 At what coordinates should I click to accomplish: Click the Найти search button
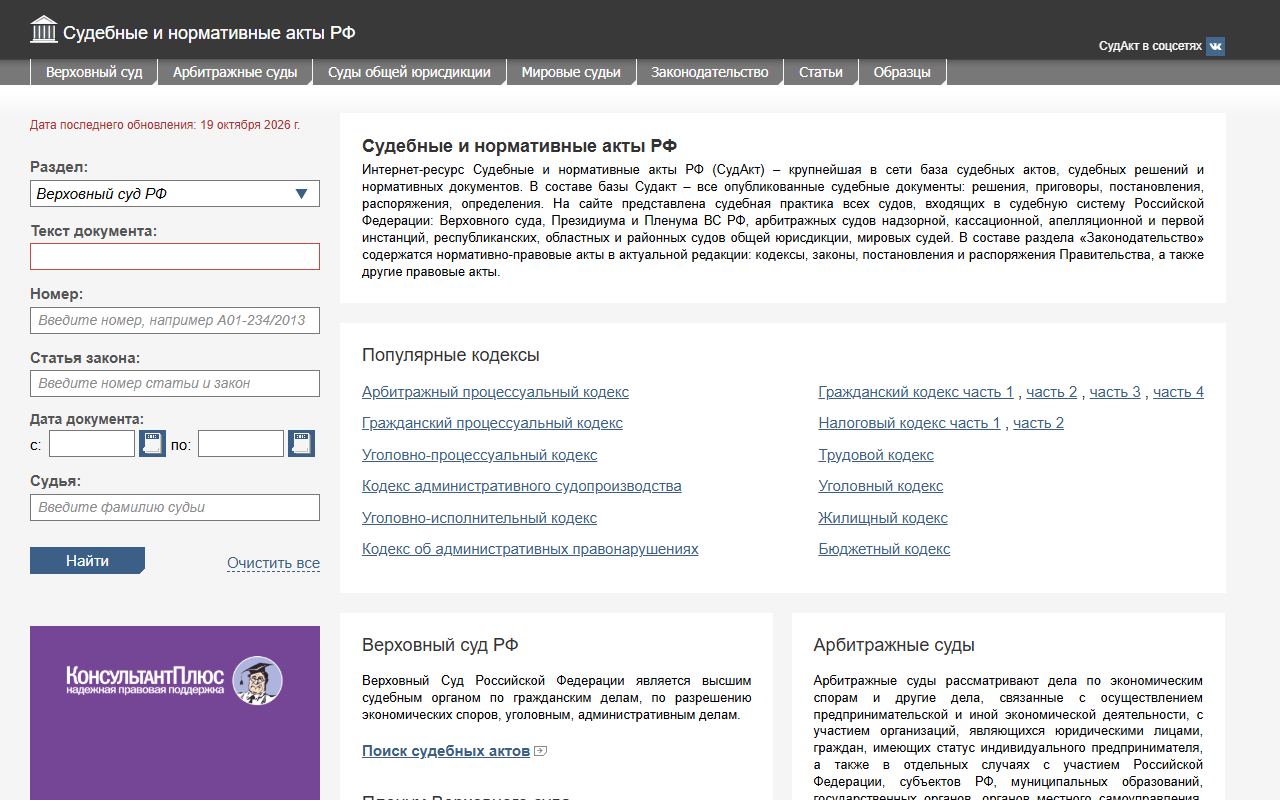coord(87,561)
